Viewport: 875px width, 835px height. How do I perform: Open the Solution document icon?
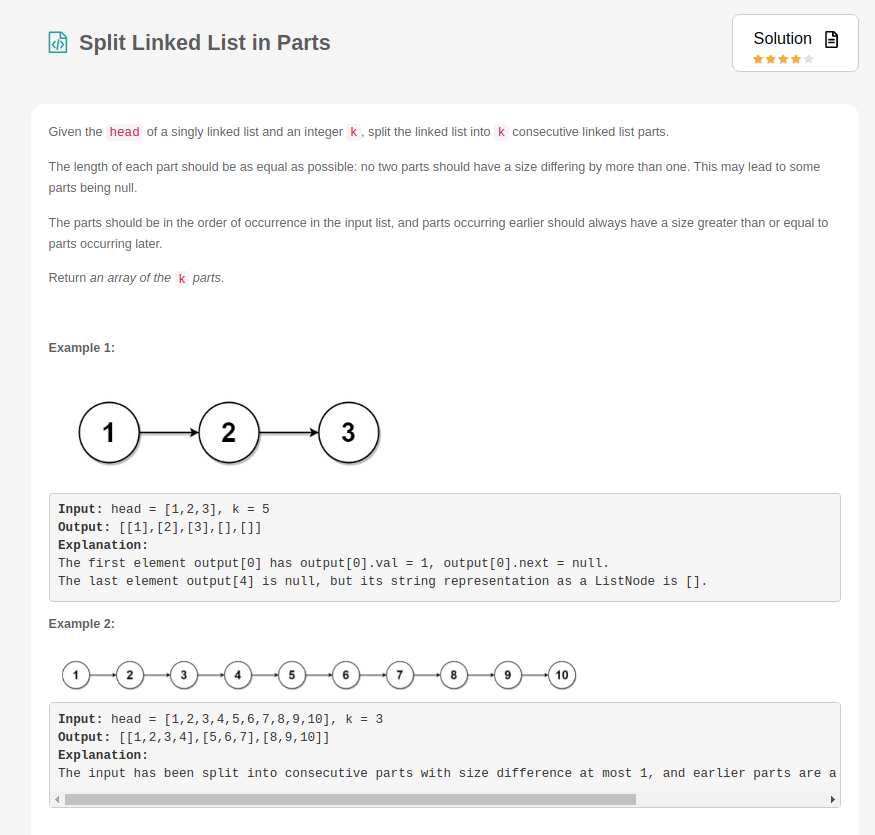click(x=831, y=39)
